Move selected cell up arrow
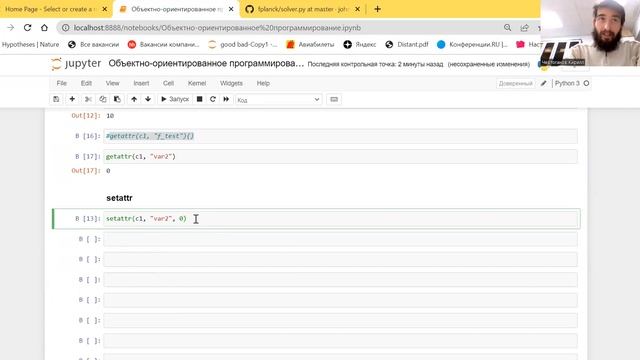The width and height of the screenshot is (640, 360). point(134,99)
